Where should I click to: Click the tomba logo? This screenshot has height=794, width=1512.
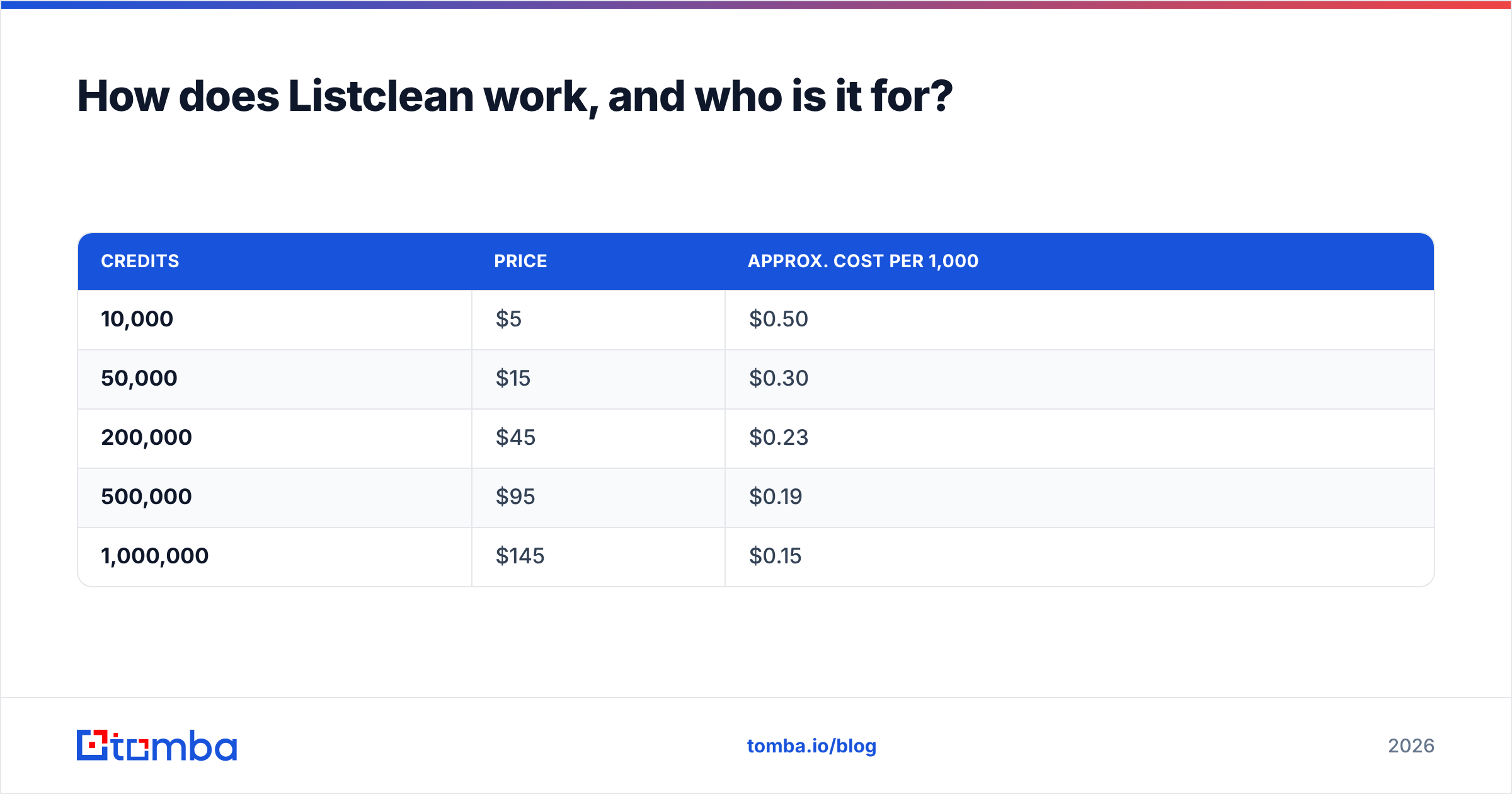[x=157, y=745]
